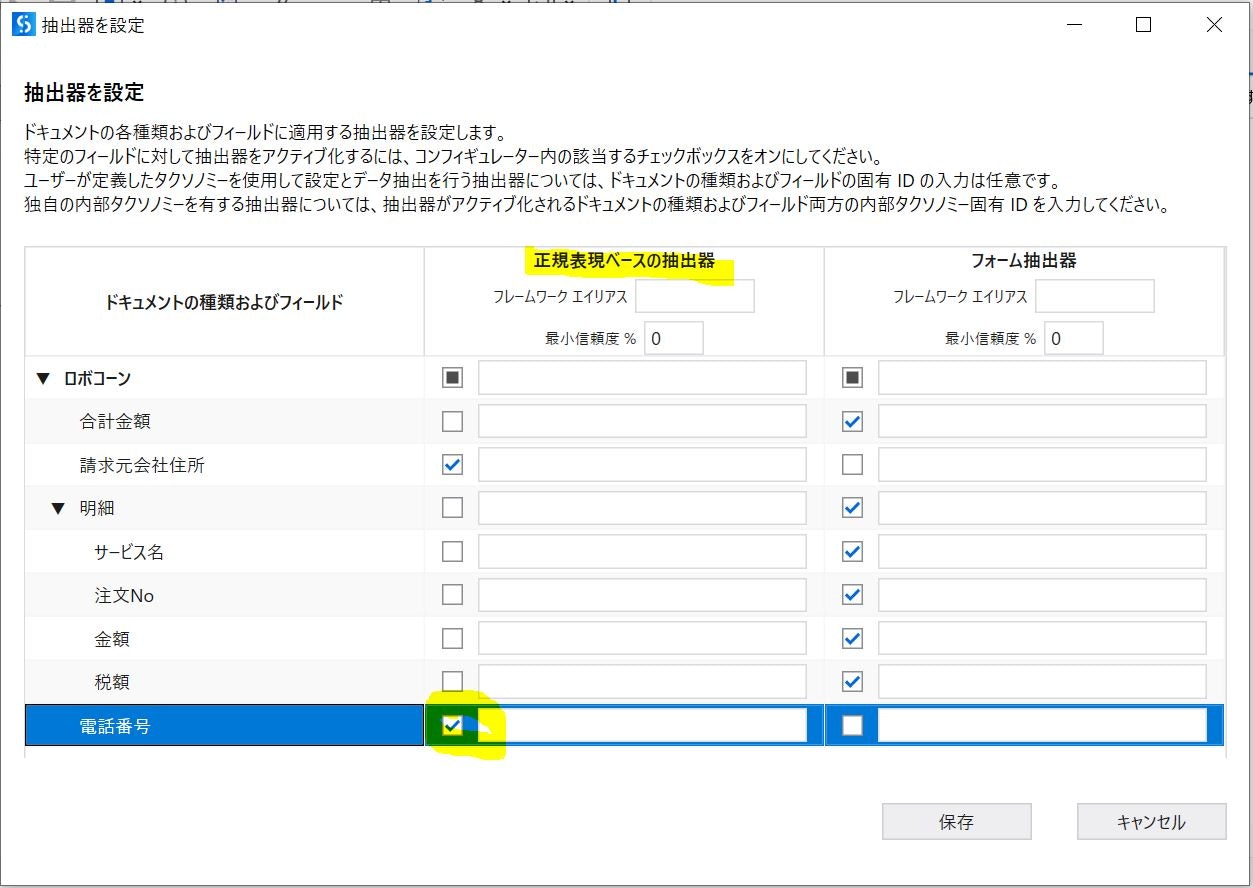Toggle tri-state regex checkbox for ロボコーン
The image size is (1253, 888).
pyautogui.click(x=451, y=377)
